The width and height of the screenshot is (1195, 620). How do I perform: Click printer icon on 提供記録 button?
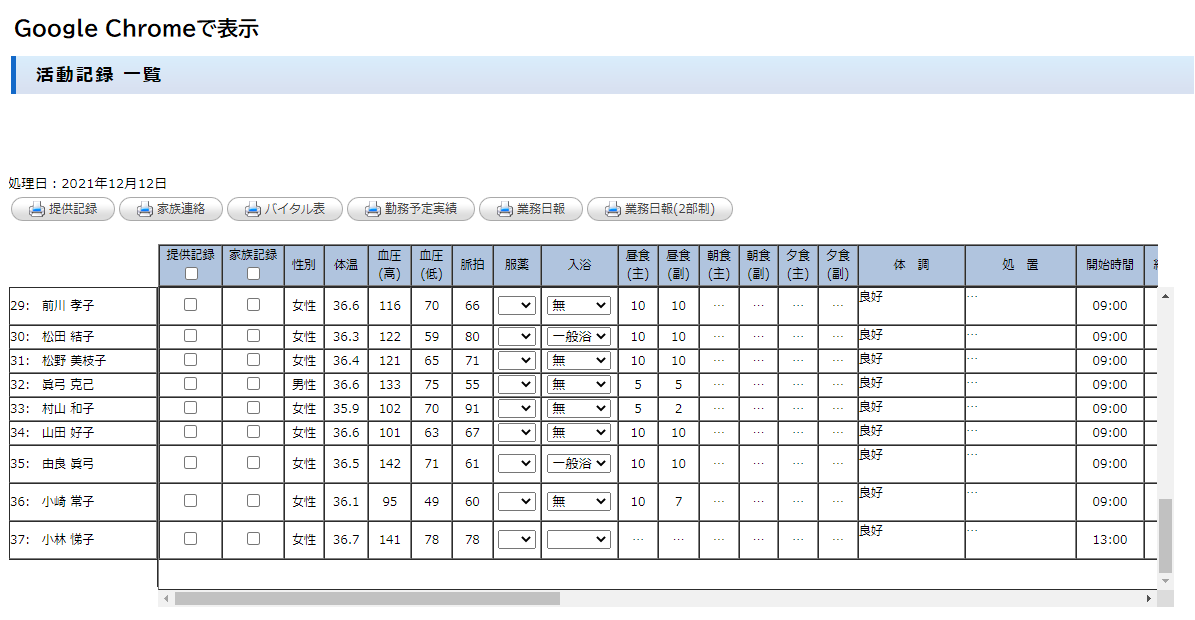pos(37,210)
